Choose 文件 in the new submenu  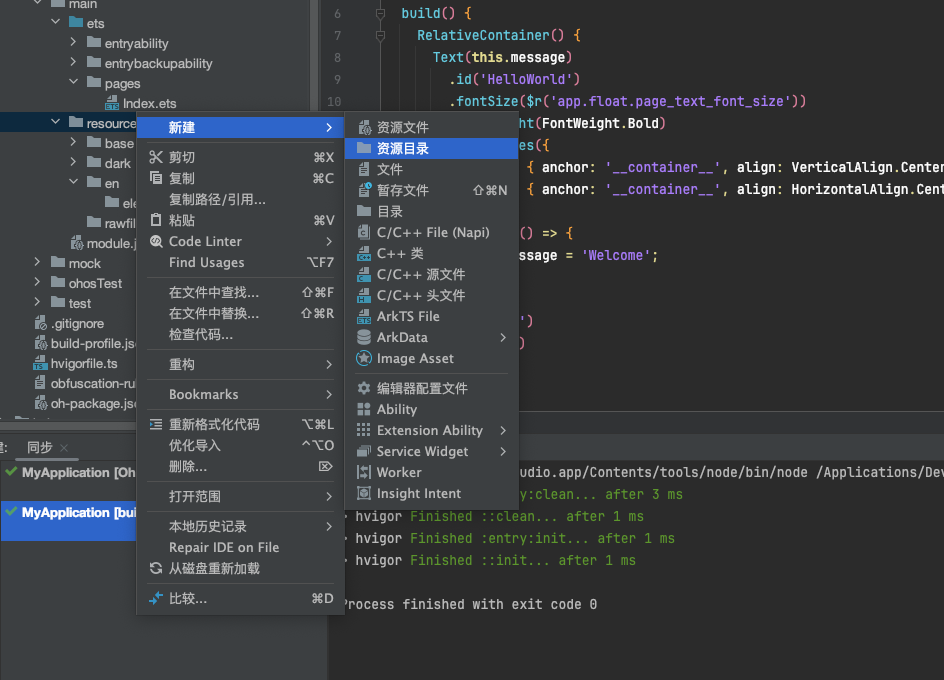(x=432, y=169)
